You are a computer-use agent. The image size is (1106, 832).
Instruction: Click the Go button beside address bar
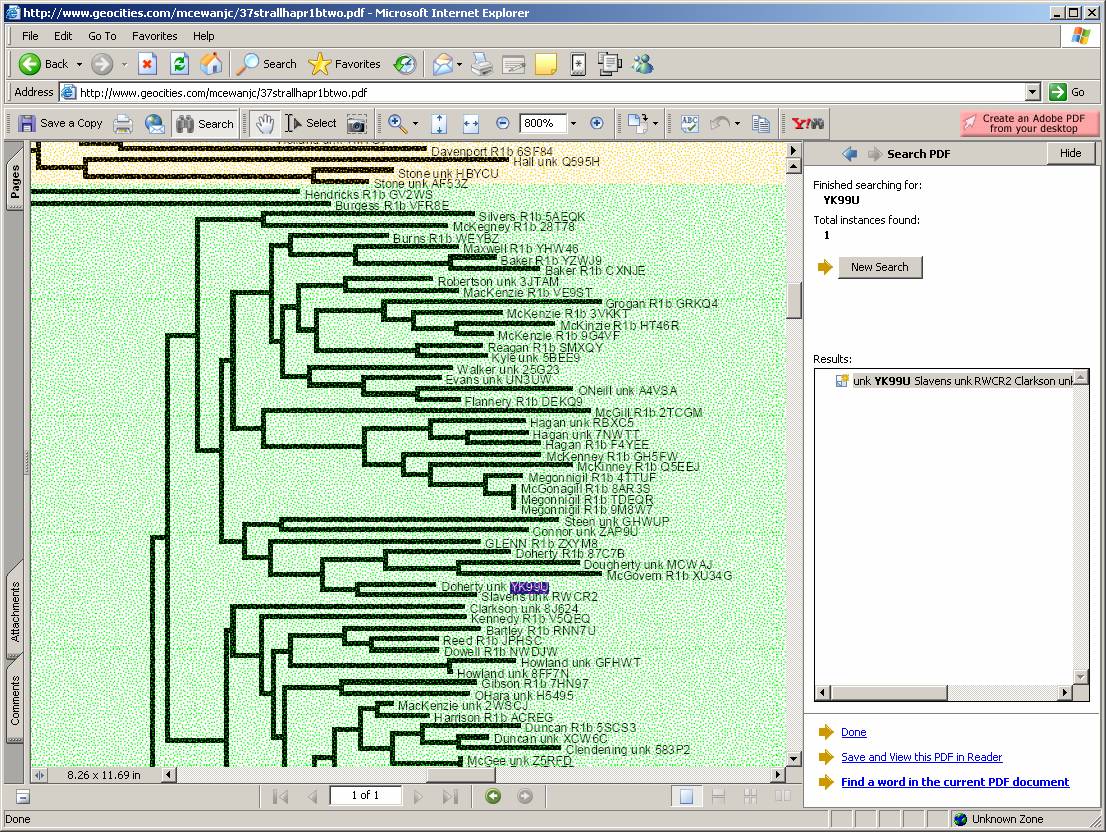pyautogui.click(x=1067, y=92)
